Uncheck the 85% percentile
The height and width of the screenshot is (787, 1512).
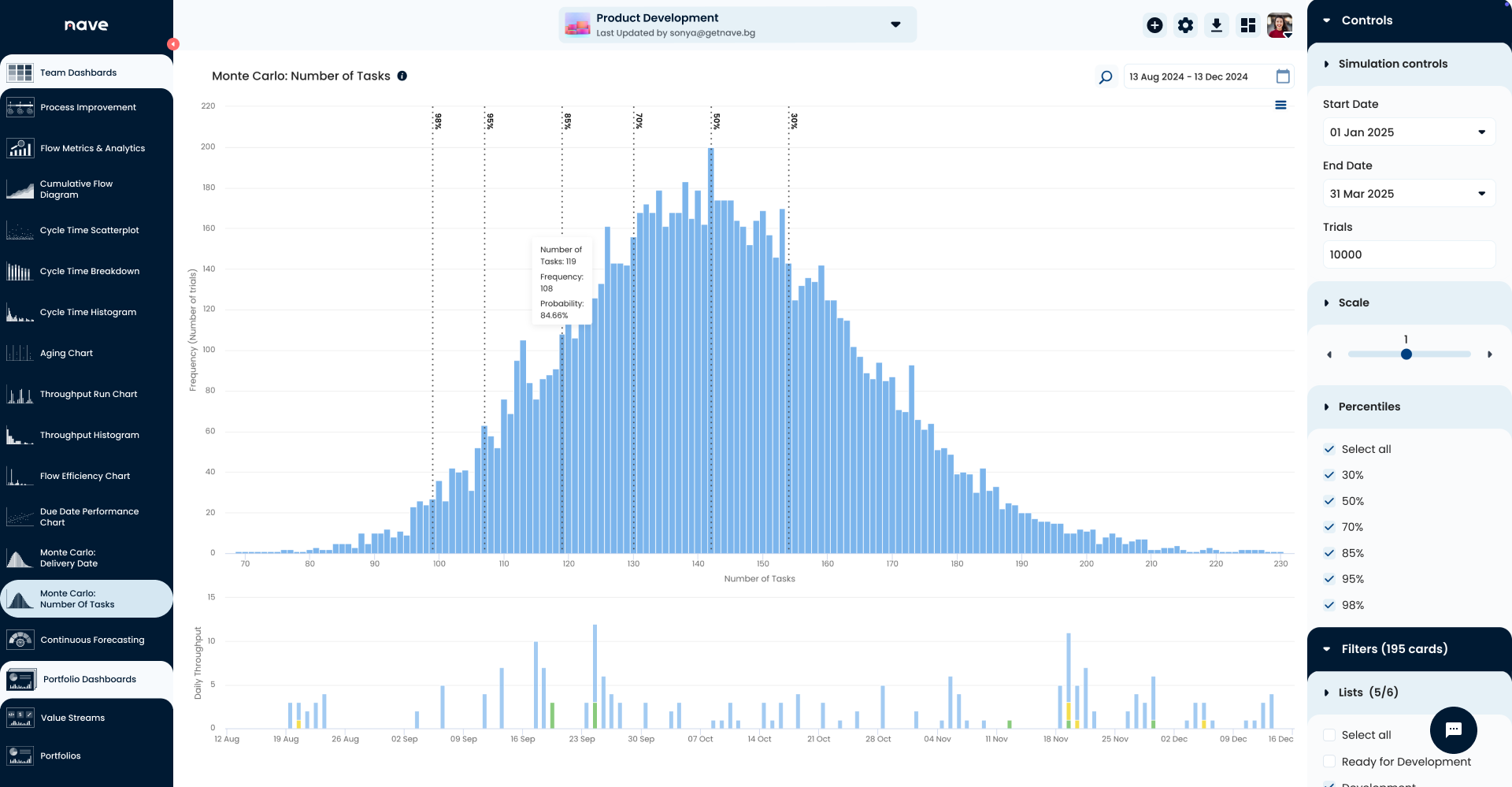(x=1329, y=553)
